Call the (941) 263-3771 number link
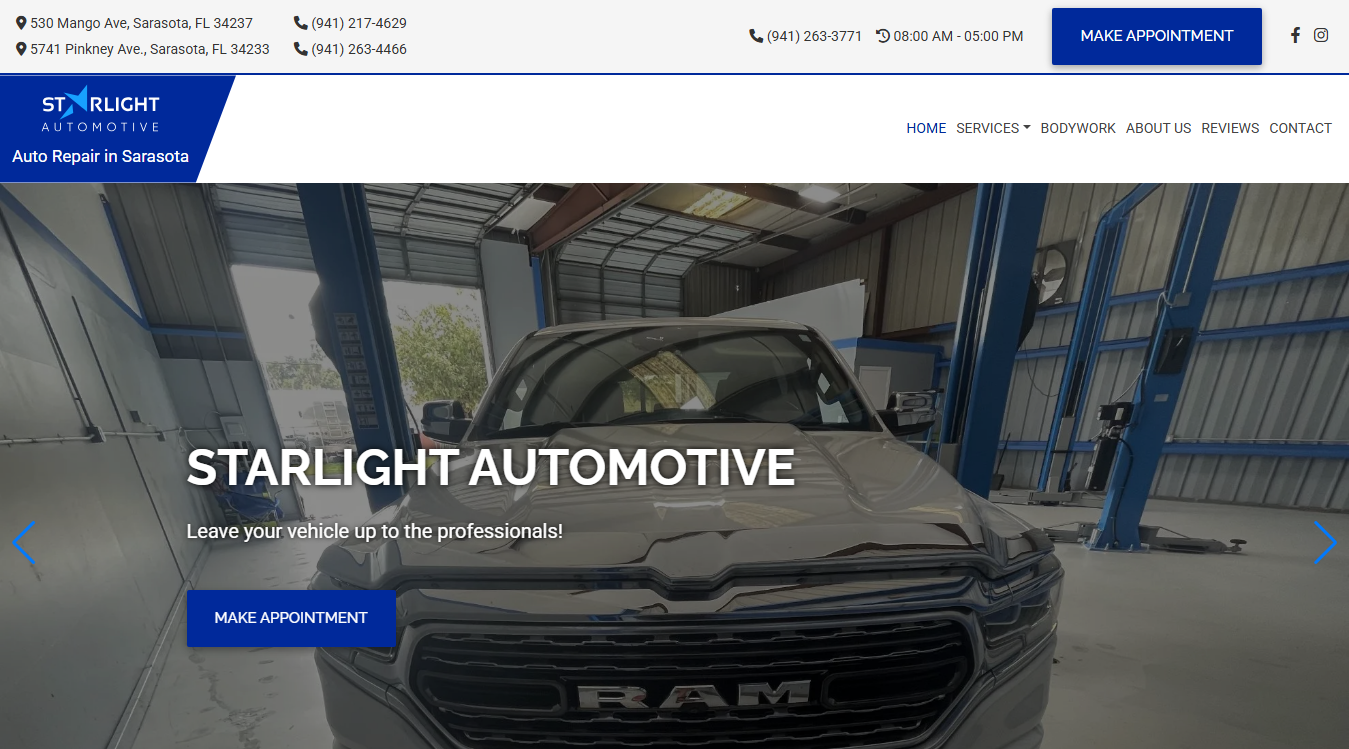 click(814, 36)
